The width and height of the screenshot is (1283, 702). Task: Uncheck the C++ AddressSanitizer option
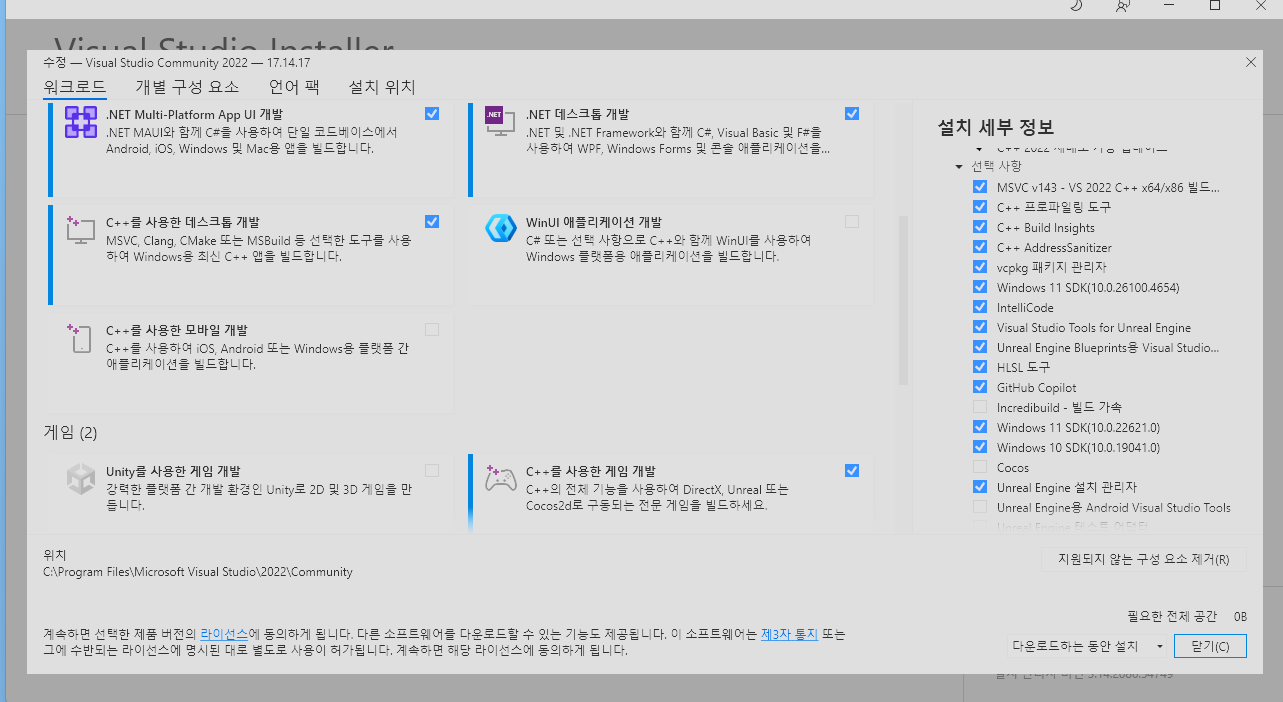tap(979, 247)
